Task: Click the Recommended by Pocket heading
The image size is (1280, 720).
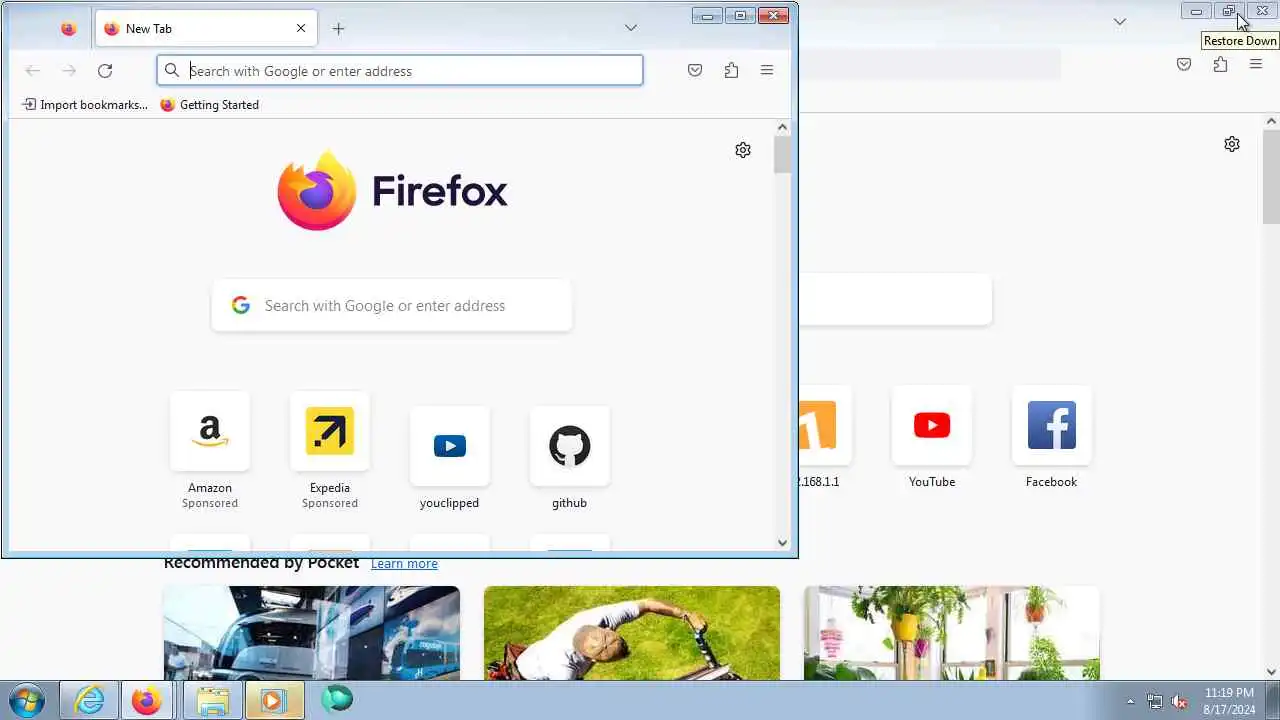Action: pyautogui.click(x=261, y=563)
